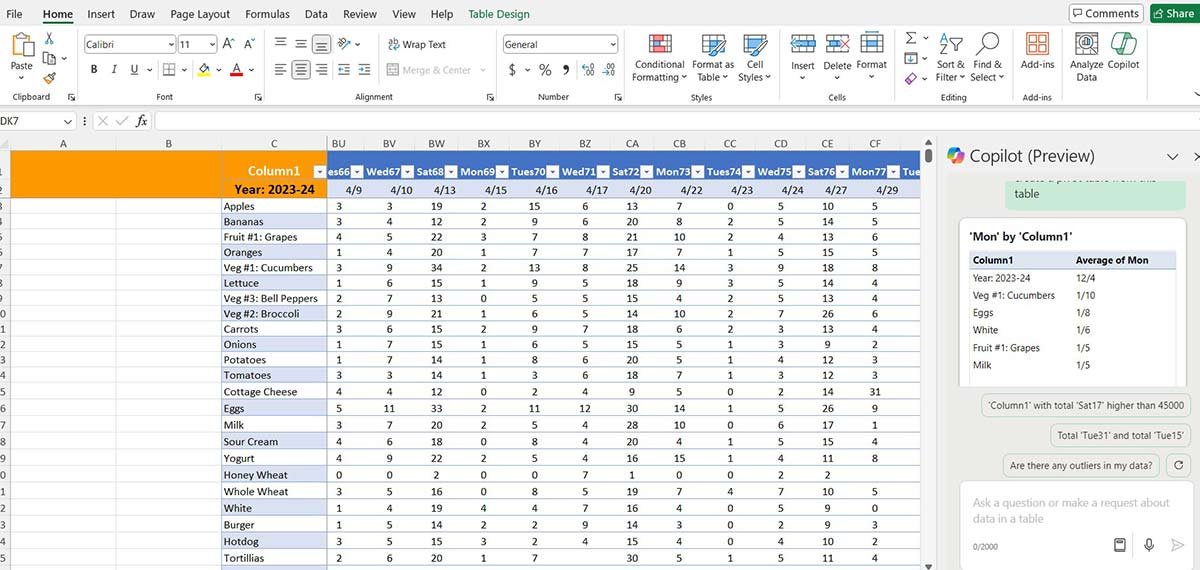
Task: Send the Copilot prompt with arrow icon
Action: (x=1178, y=545)
